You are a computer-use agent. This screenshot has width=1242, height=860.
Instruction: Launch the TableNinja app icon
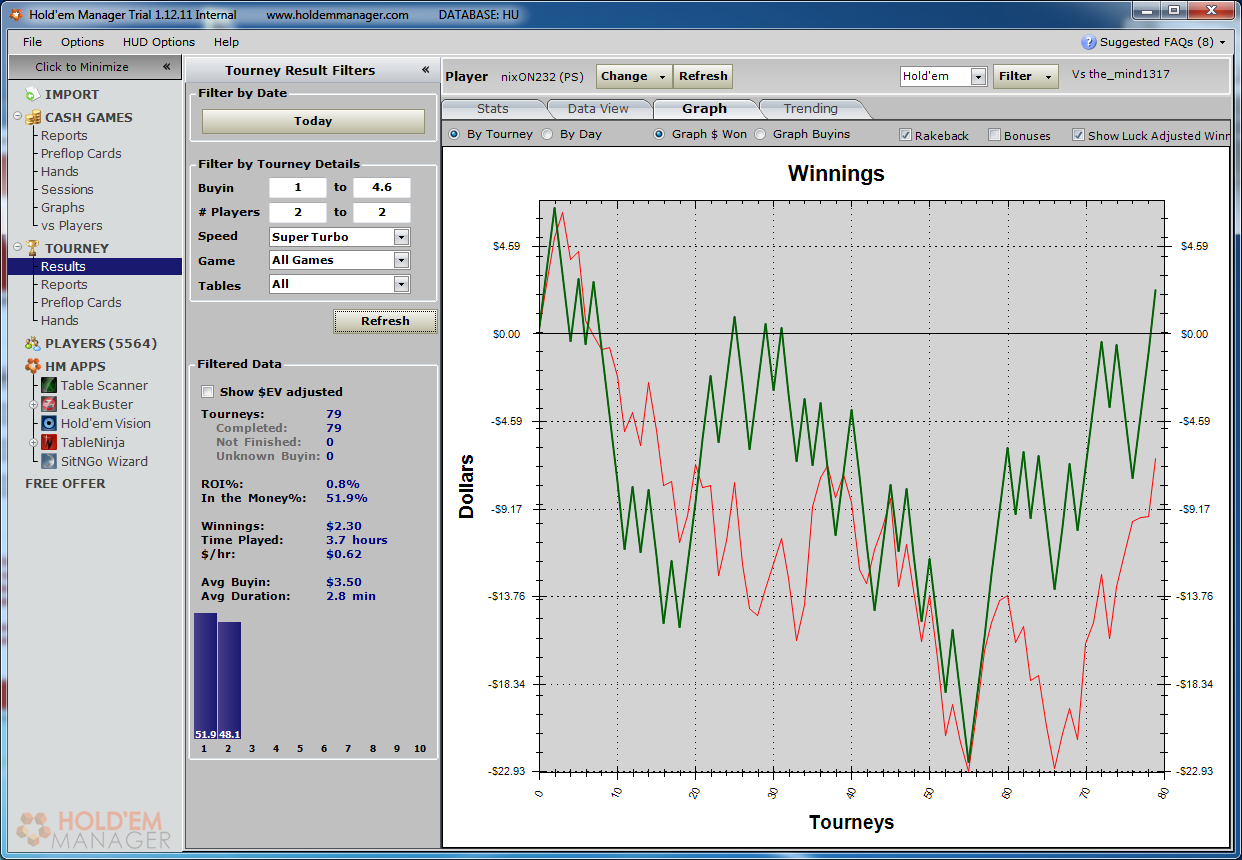click(x=49, y=442)
